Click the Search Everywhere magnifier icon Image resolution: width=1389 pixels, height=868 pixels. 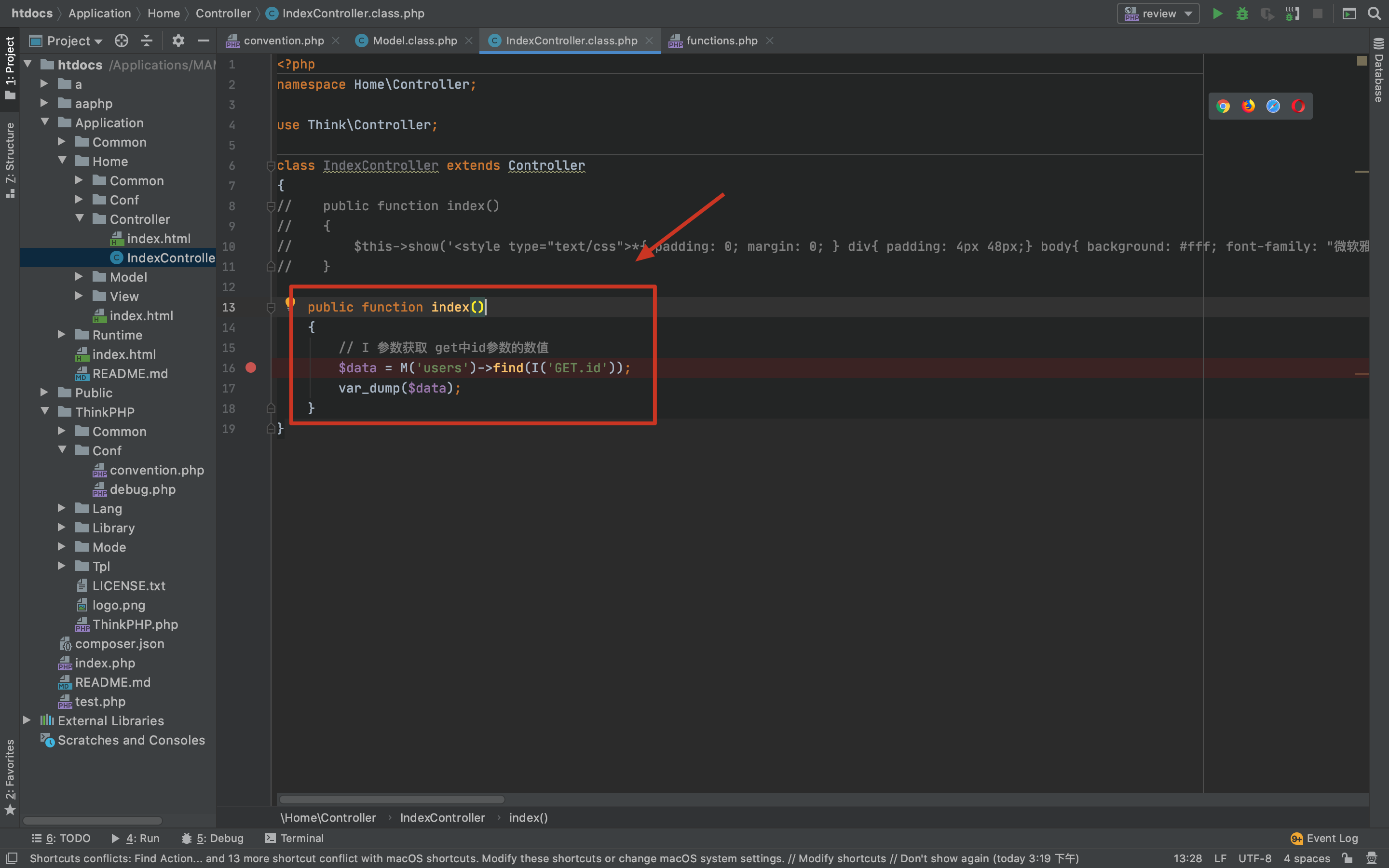coord(1374,14)
